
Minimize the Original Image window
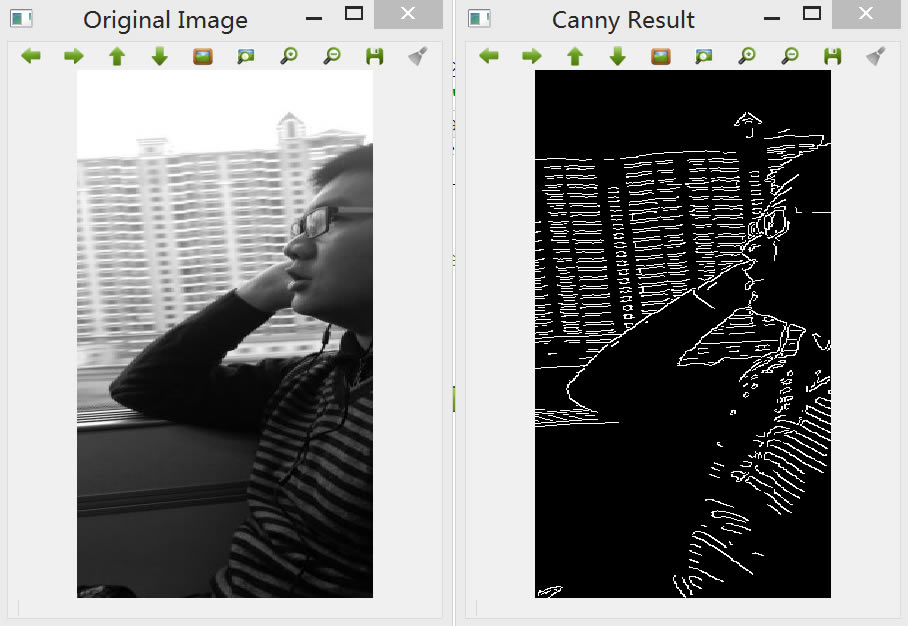pyautogui.click(x=314, y=18)
